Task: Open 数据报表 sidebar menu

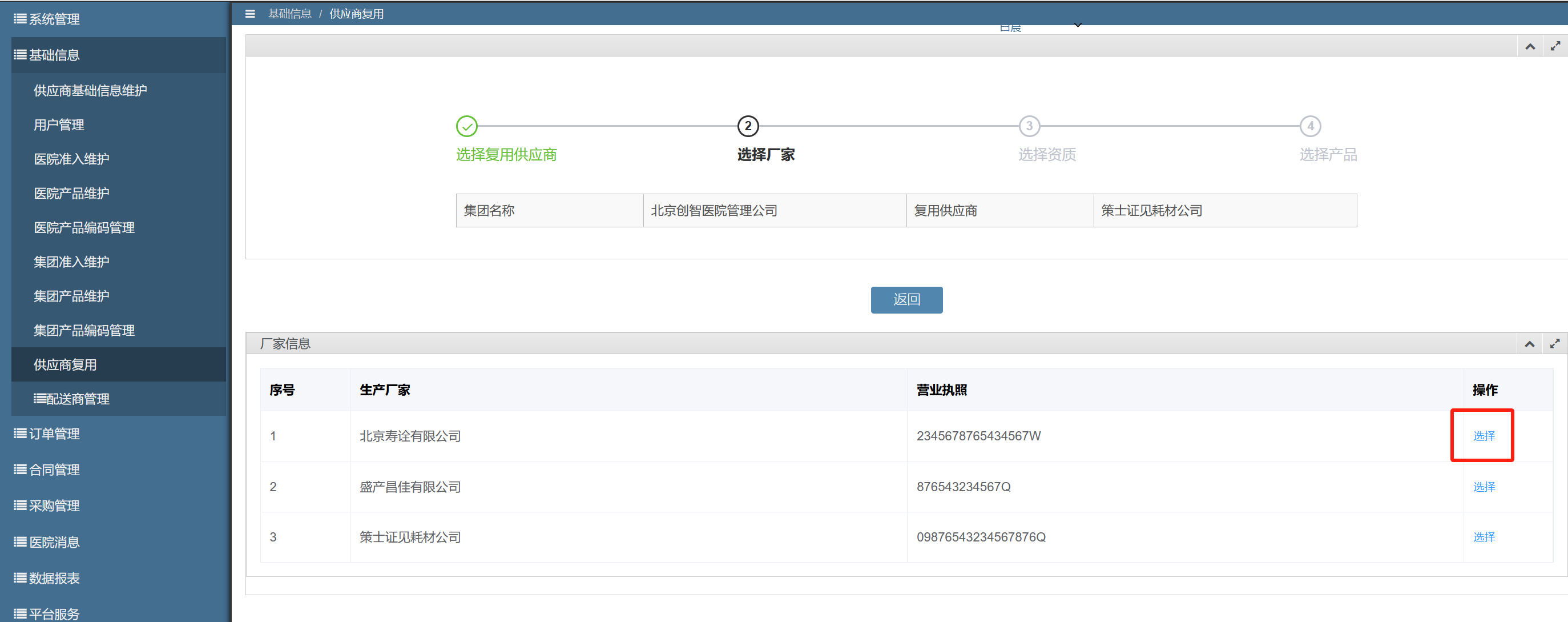Action: 118,578
